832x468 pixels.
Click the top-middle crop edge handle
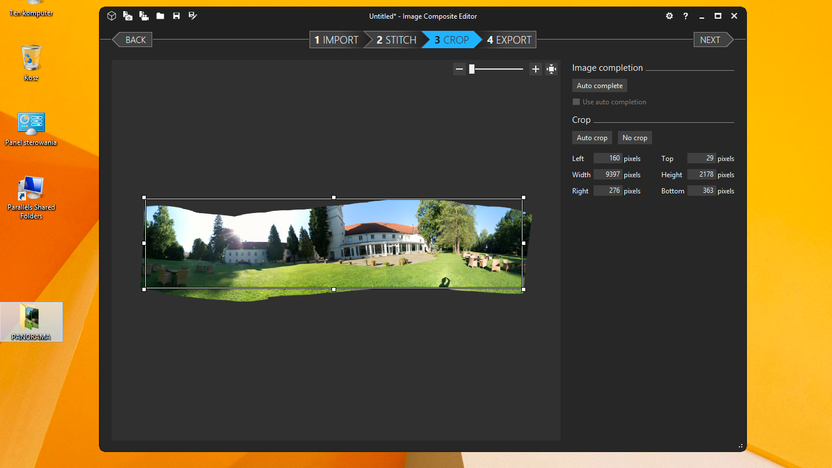[334, 197]
